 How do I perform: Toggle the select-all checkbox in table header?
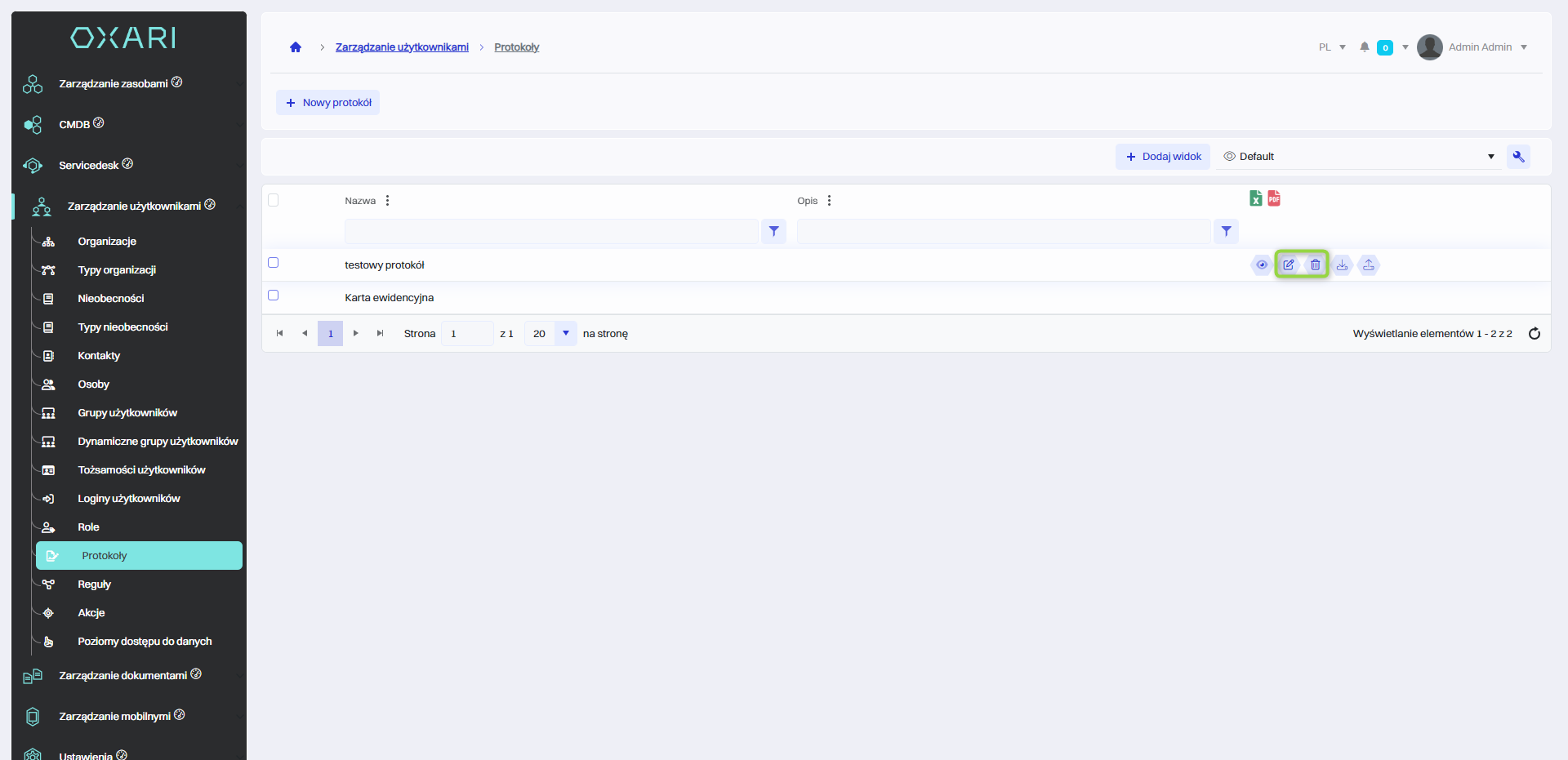(274, 200)
